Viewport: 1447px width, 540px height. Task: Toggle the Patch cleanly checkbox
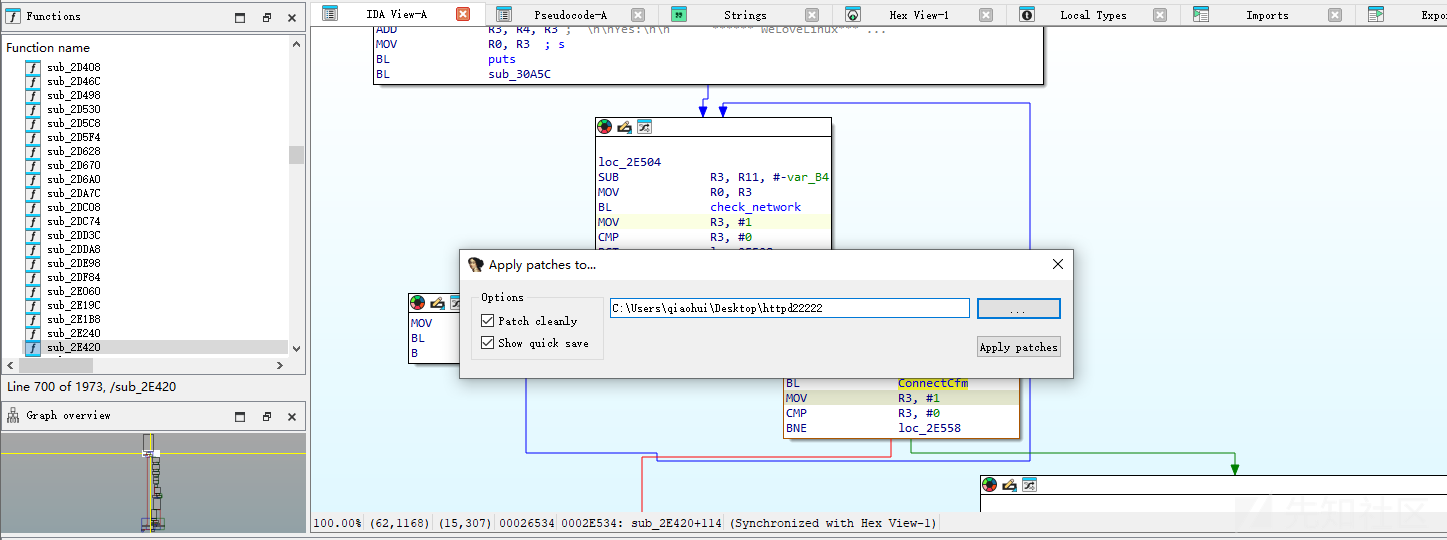488,321
